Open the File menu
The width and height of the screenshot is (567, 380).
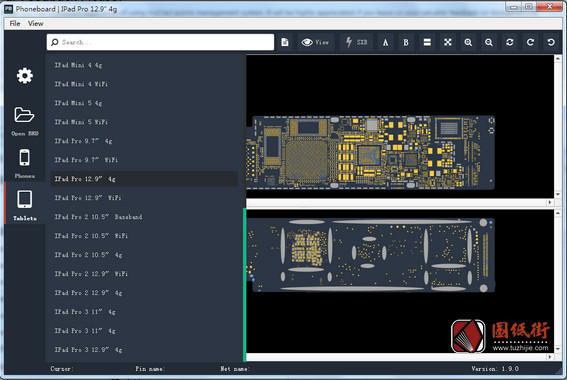[15, 24]
